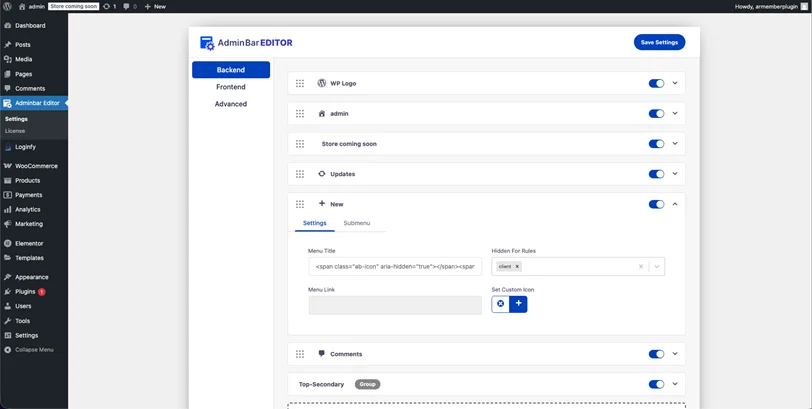Open the License submenu item
The height and width of the screenshot is (409, 812).
tap(15, 131)
